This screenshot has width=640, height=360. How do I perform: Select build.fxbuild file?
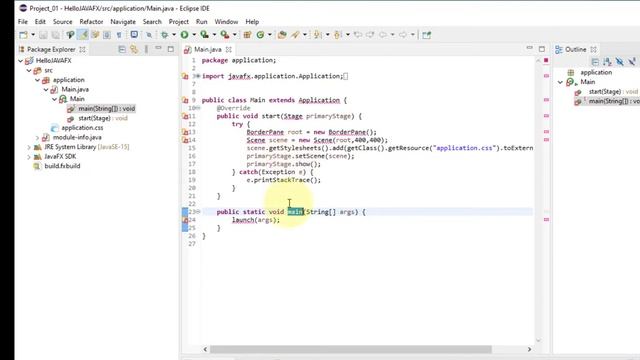(x=62, y=166)
